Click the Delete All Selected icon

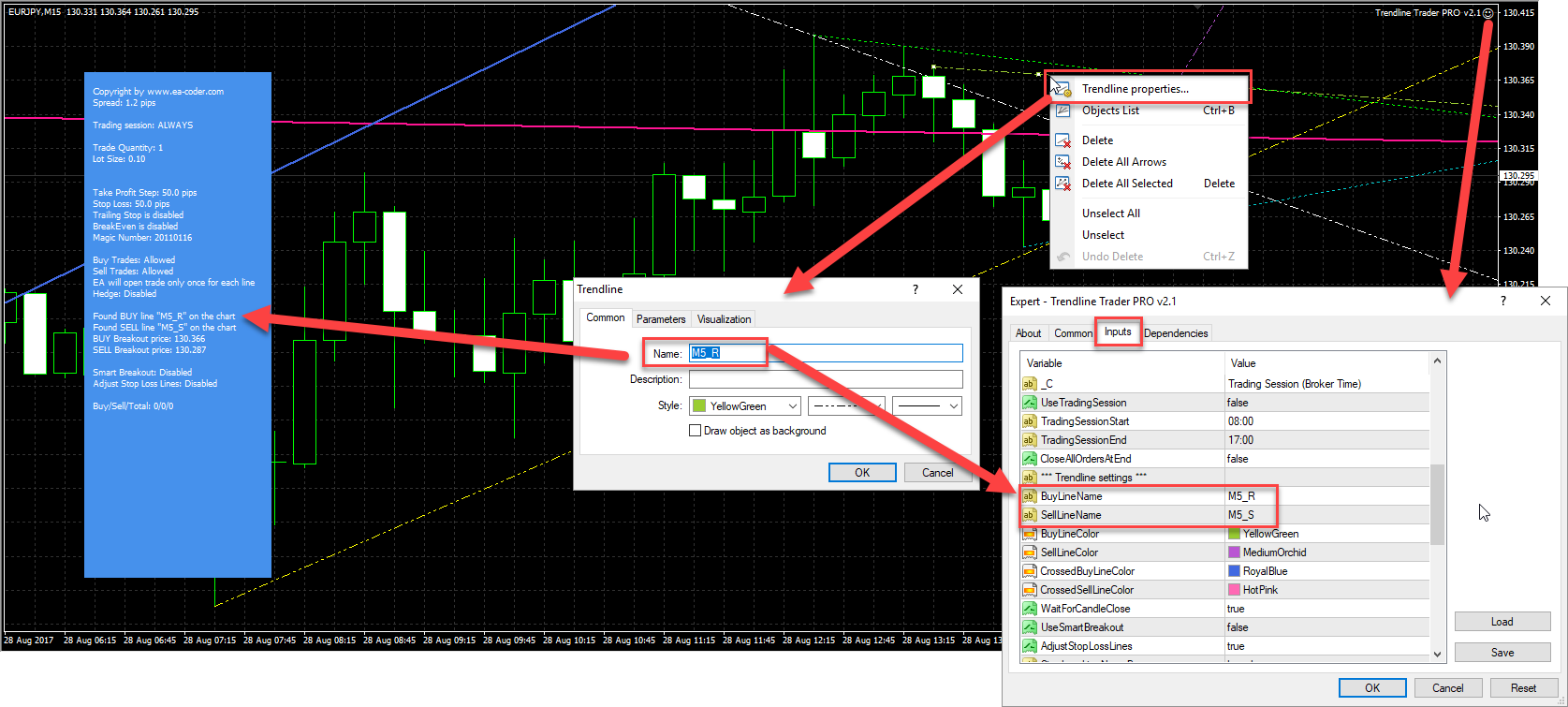click(x=1062, y=184)
